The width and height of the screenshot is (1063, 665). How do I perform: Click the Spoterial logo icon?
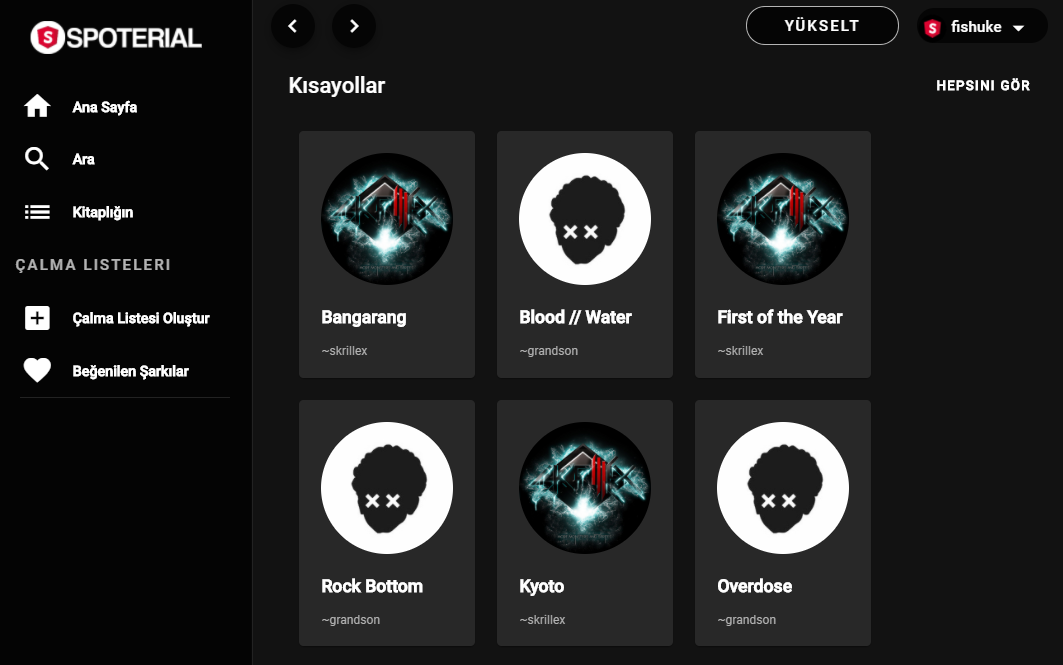[46, 38]
